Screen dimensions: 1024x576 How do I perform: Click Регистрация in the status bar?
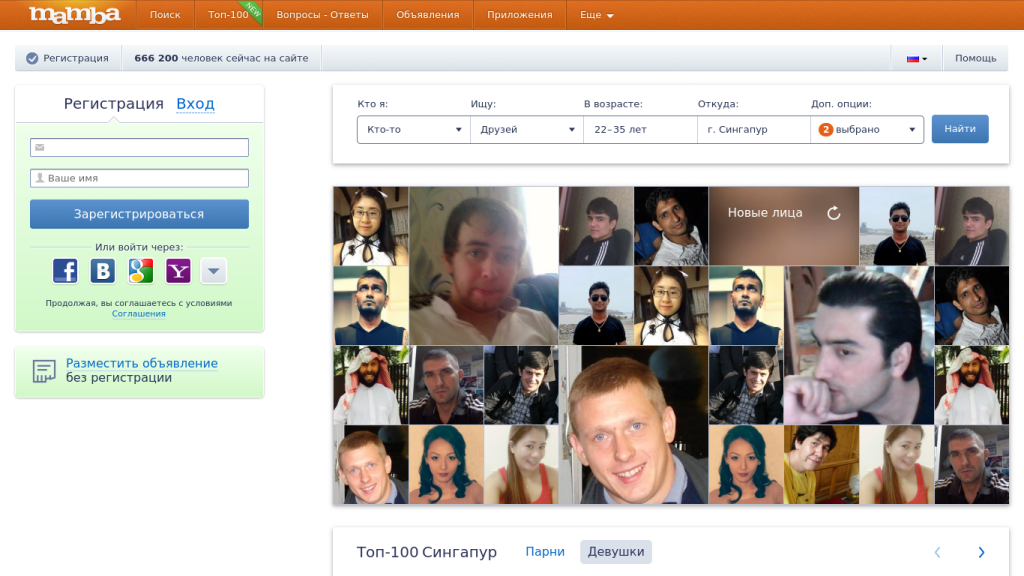pyautogui.click(x=76, y=58)
